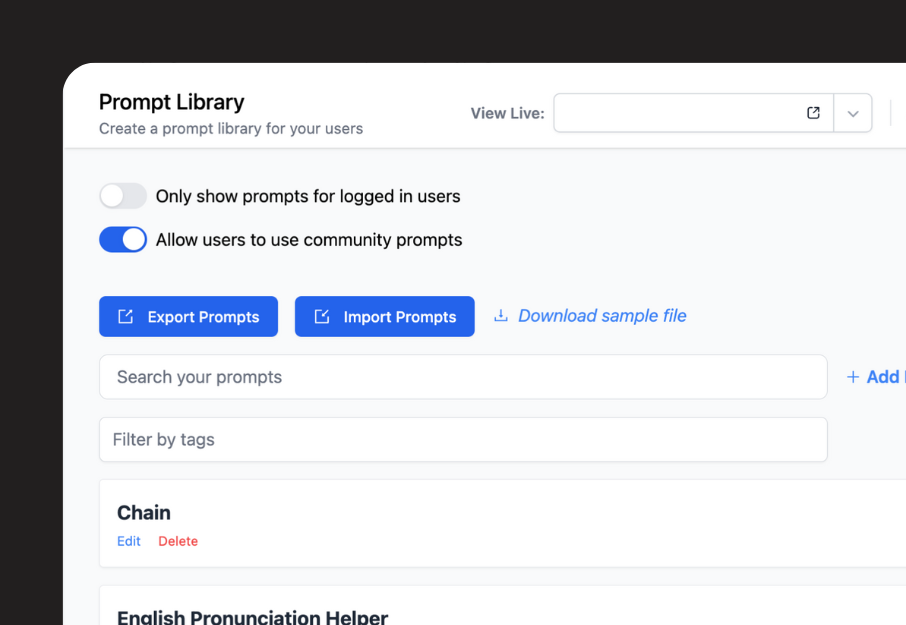Click the plus Add button
The height and width of the screenshot is (625, 906).
click(x=876, y=377)
